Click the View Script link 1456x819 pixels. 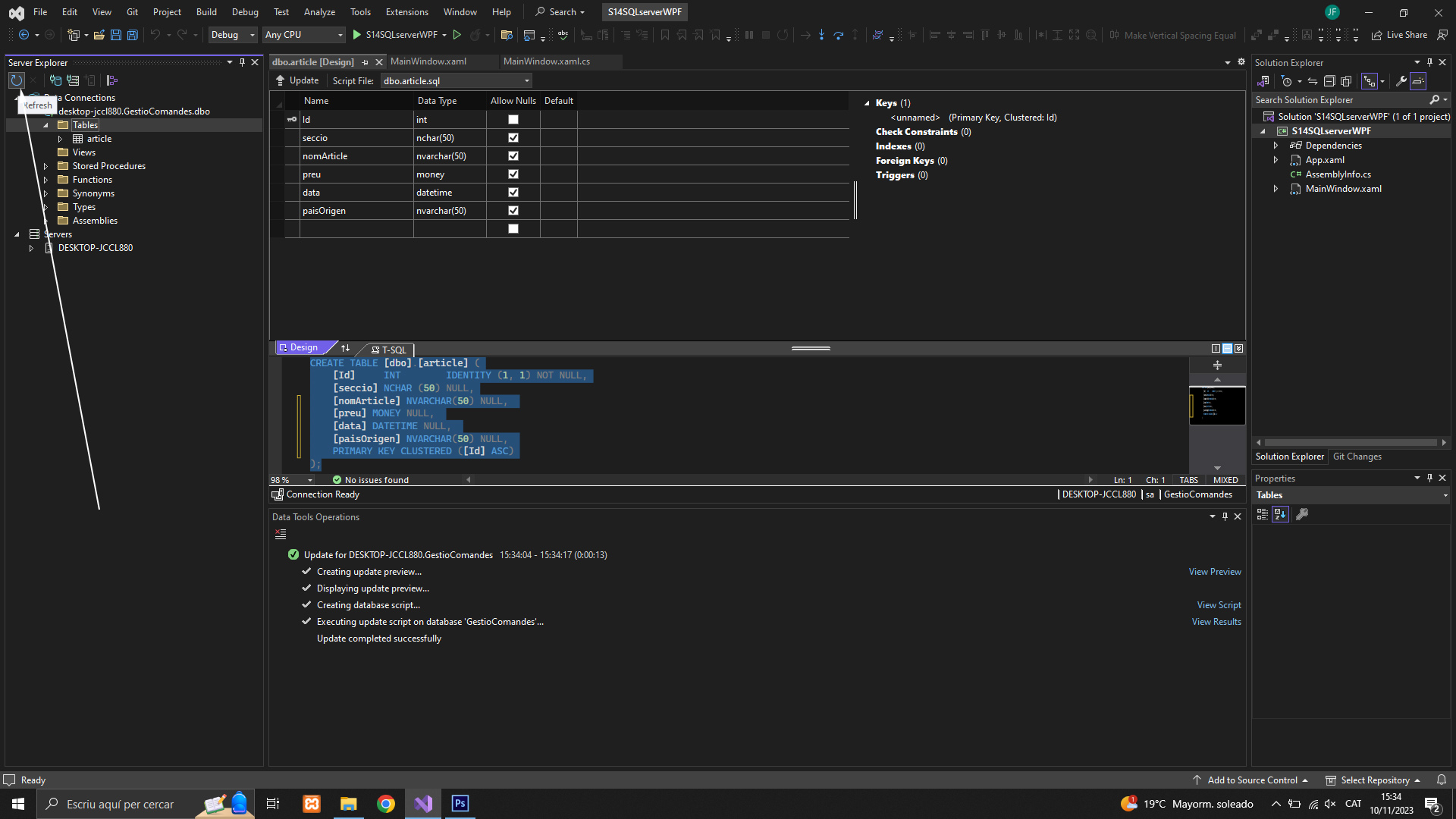(1219, 605)
